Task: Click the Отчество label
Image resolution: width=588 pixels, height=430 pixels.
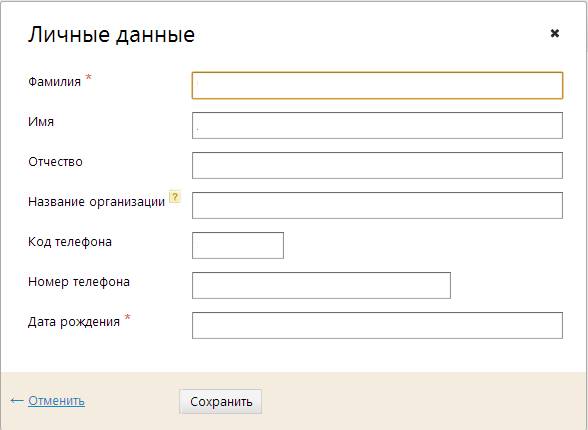Action: tap(55, 162)
